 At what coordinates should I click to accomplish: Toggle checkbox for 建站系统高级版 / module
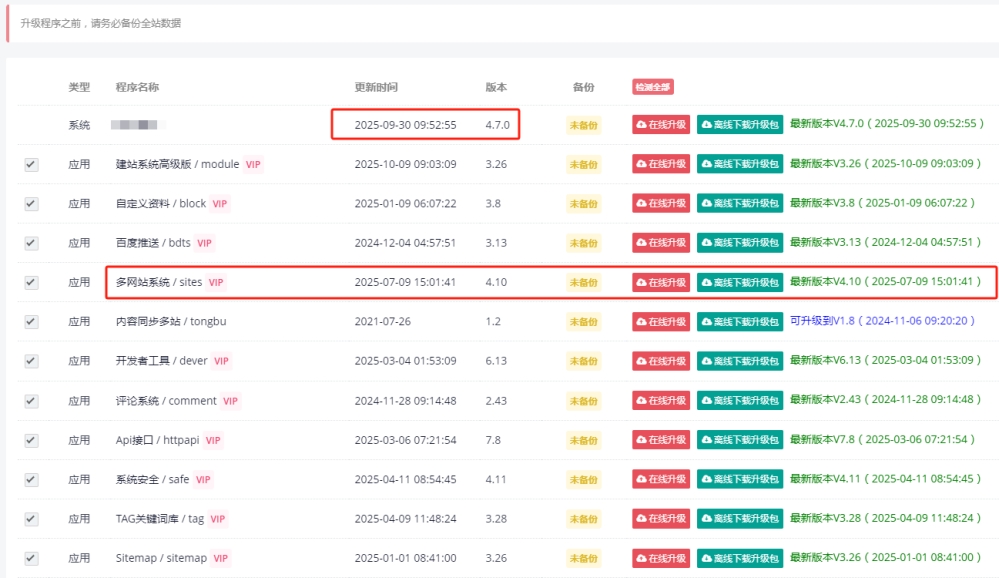click(31, 164)
